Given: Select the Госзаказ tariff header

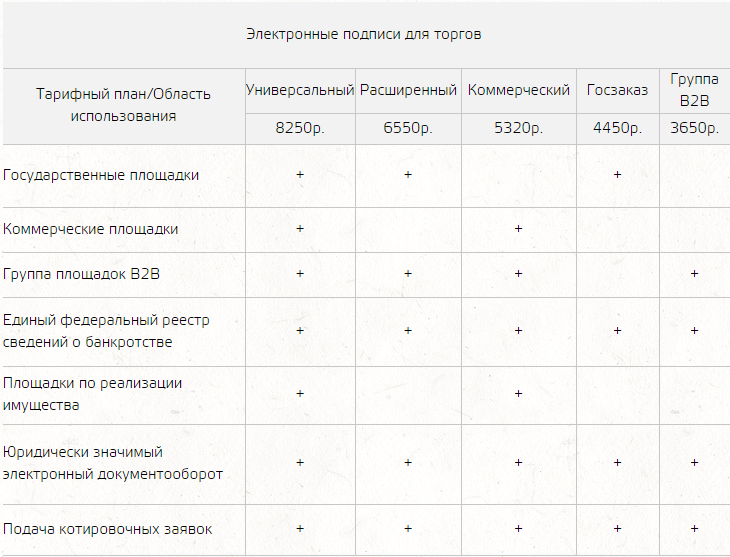Looking at the screenshot, I should tap(617, 90).
